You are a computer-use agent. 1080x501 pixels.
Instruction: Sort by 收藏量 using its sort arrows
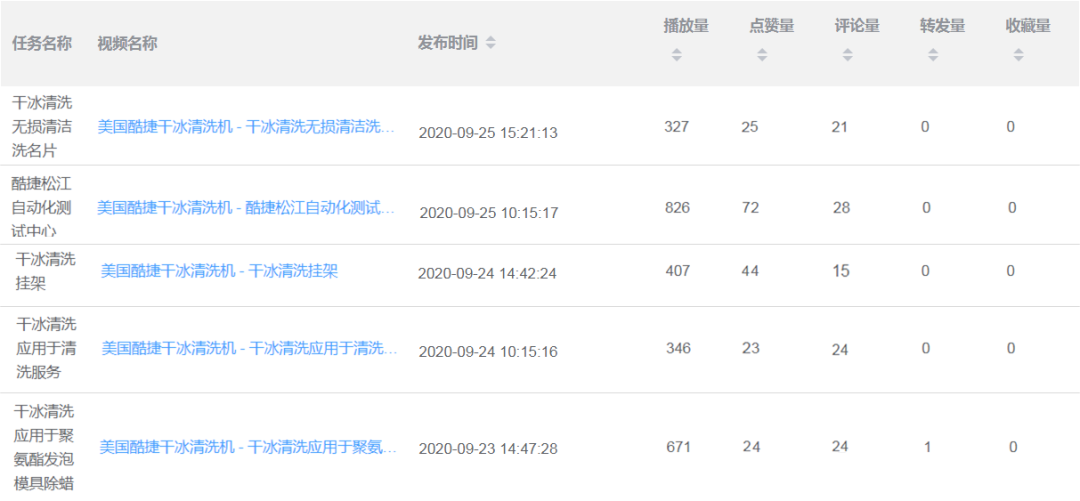tap(1018, 55)
